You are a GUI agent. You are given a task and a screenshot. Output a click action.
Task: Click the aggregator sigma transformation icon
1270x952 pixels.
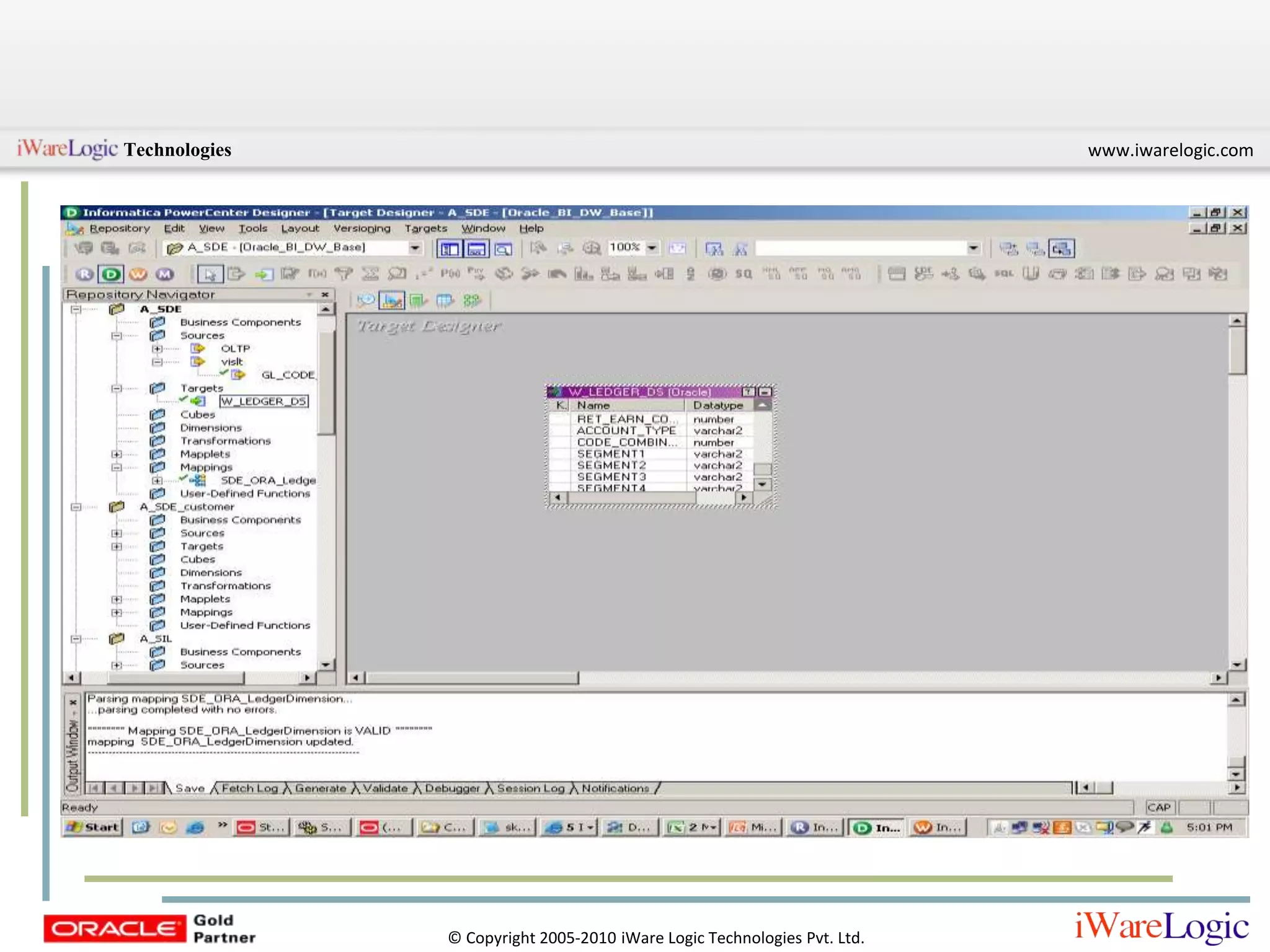pyautogui.click(x=370, y=274)
